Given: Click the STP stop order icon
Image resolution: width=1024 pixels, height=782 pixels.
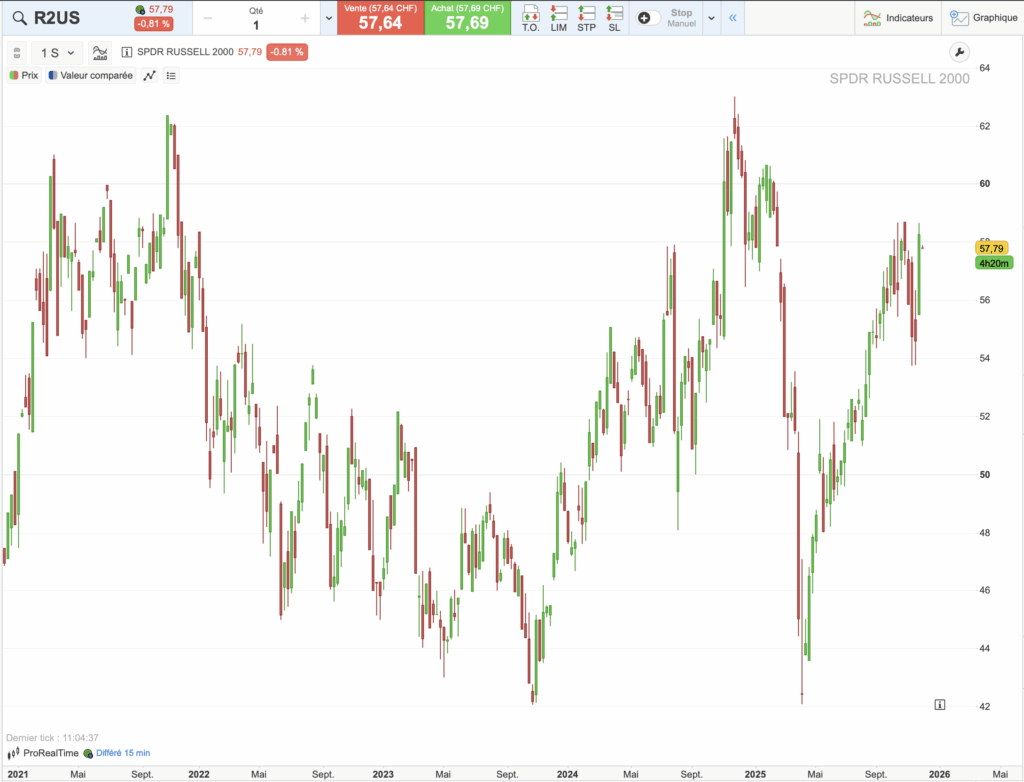Looking at the screenshot, I should [x=585, y=17].
